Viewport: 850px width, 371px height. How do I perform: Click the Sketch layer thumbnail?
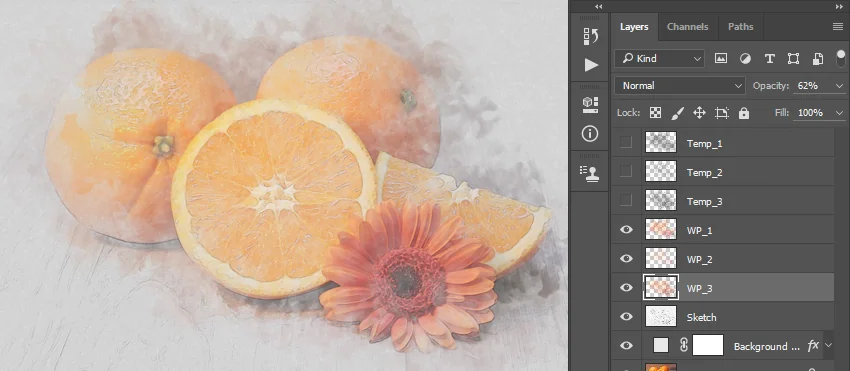(661, 316)
